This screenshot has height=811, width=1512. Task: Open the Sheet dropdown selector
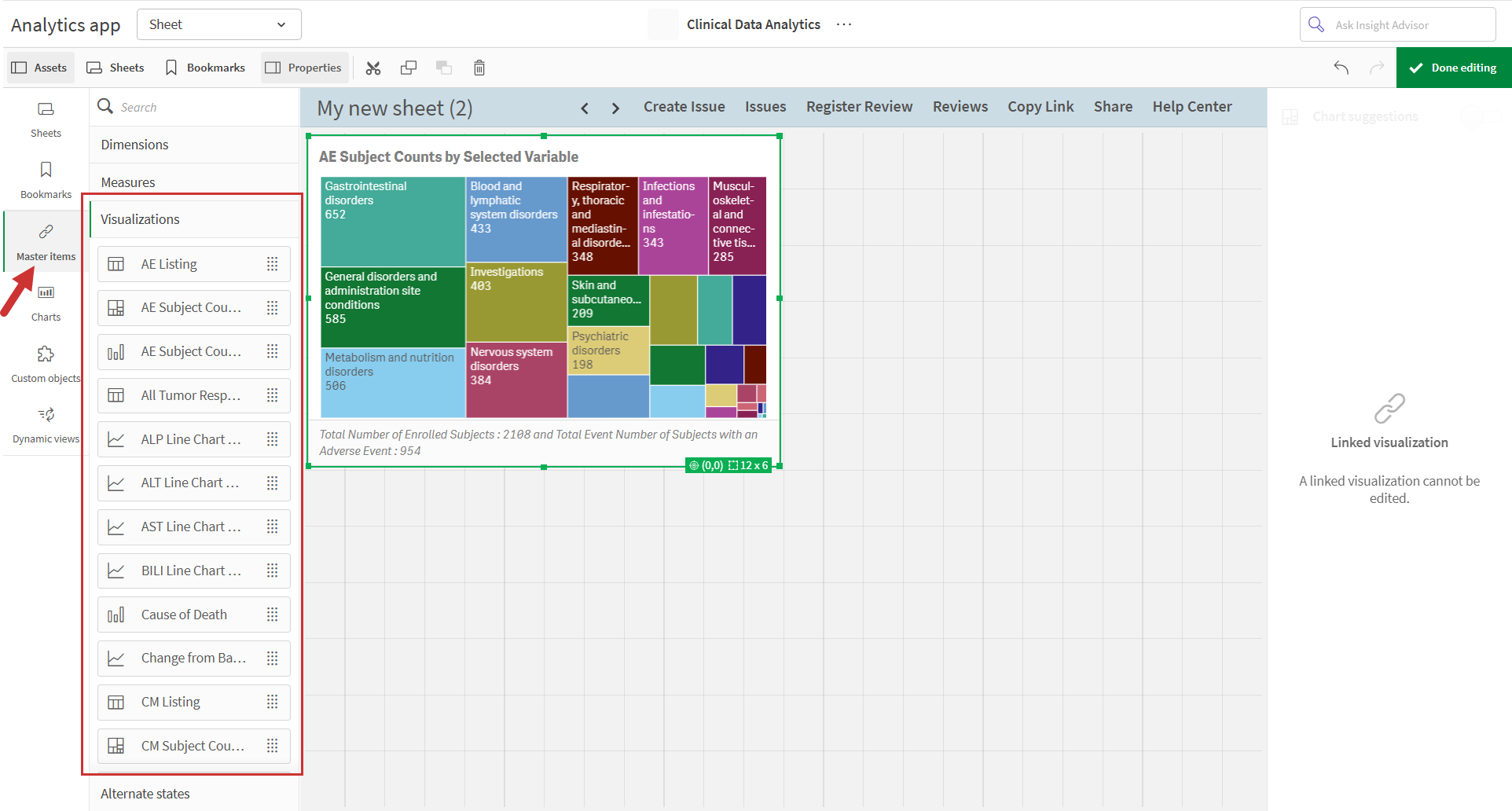click(219, 24)
